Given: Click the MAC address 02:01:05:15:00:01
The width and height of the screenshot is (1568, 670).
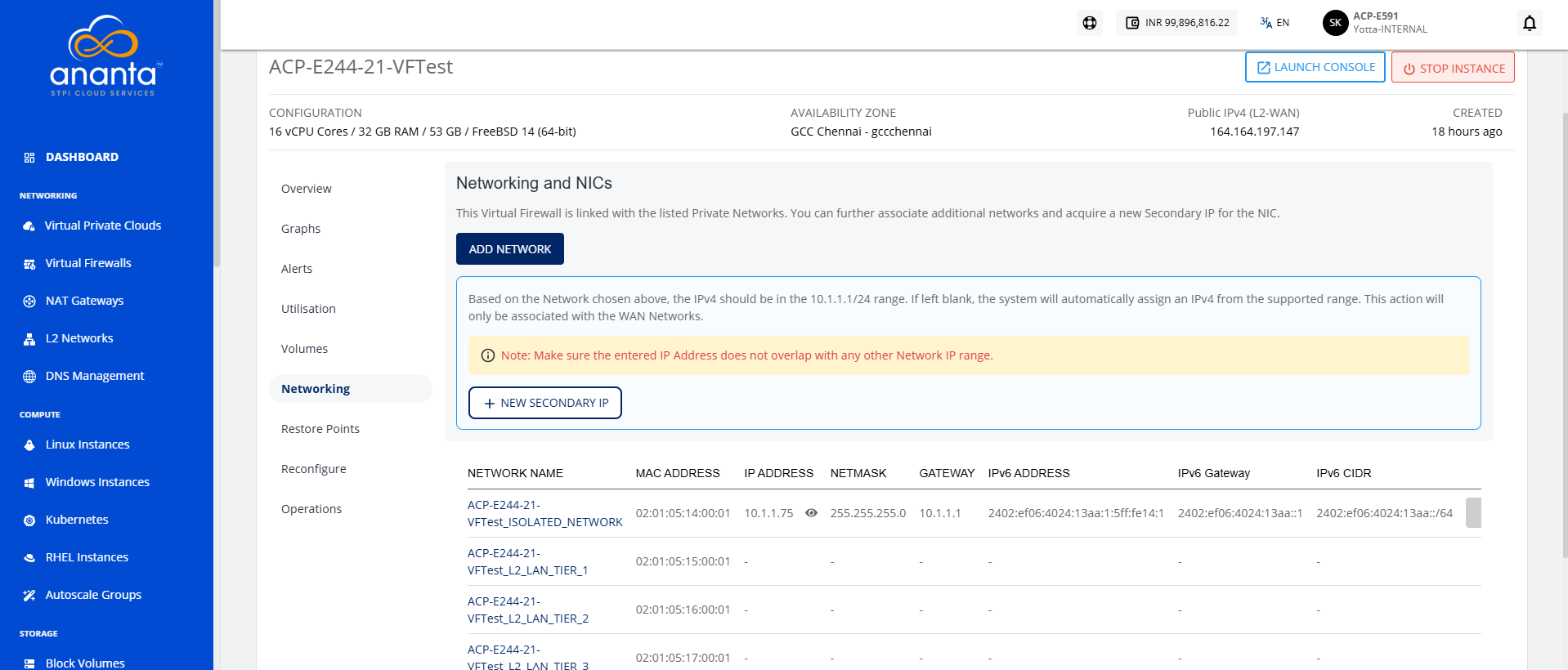Looking at the screenshot, I should coord(683,561).
